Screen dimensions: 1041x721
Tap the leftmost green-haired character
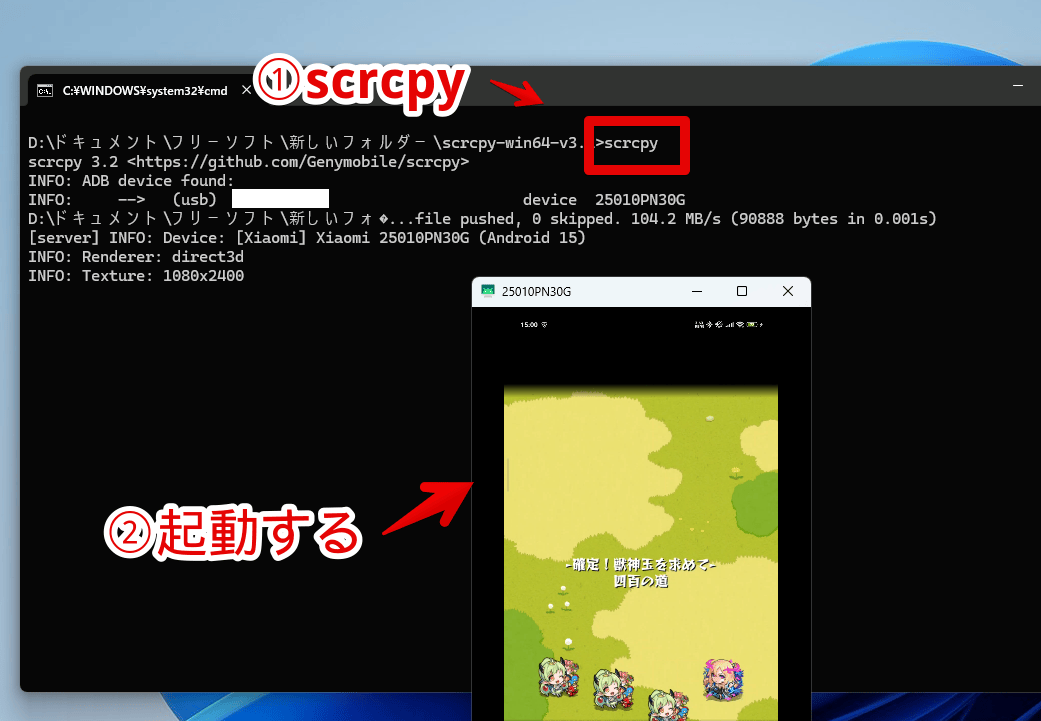(558, 677)
